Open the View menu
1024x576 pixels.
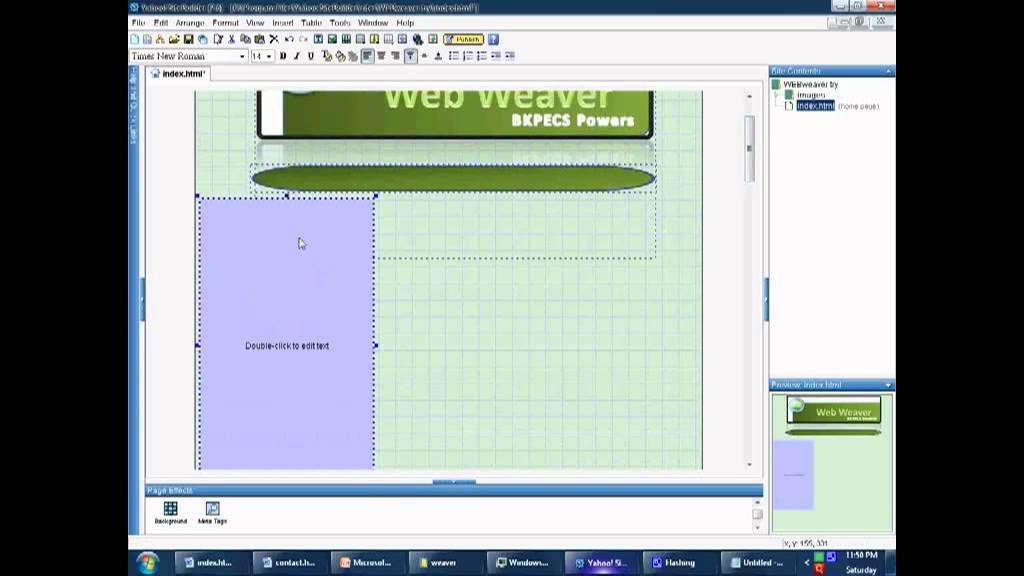(255, 23)
